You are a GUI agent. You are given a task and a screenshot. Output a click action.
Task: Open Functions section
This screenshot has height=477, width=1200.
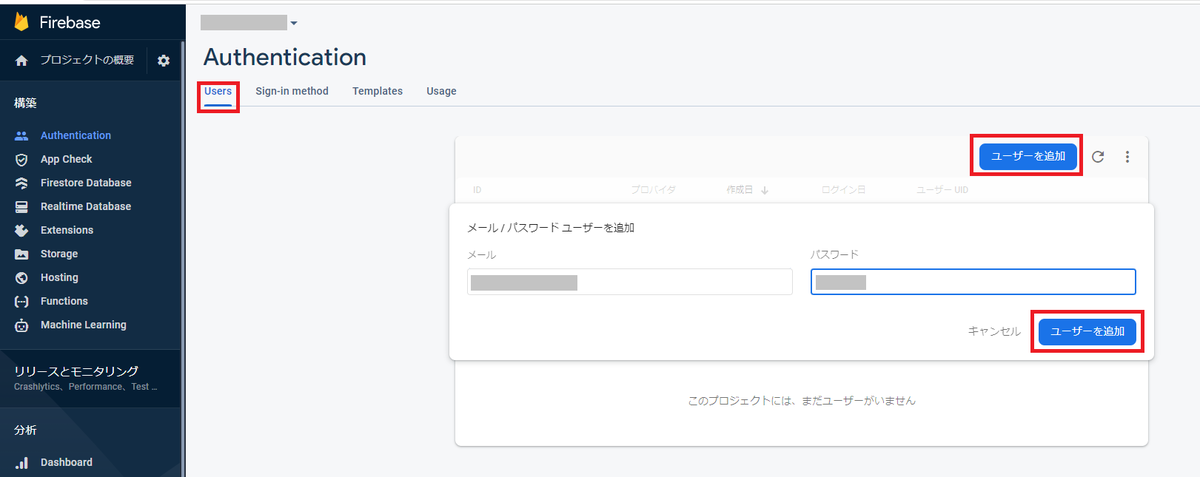64,301
